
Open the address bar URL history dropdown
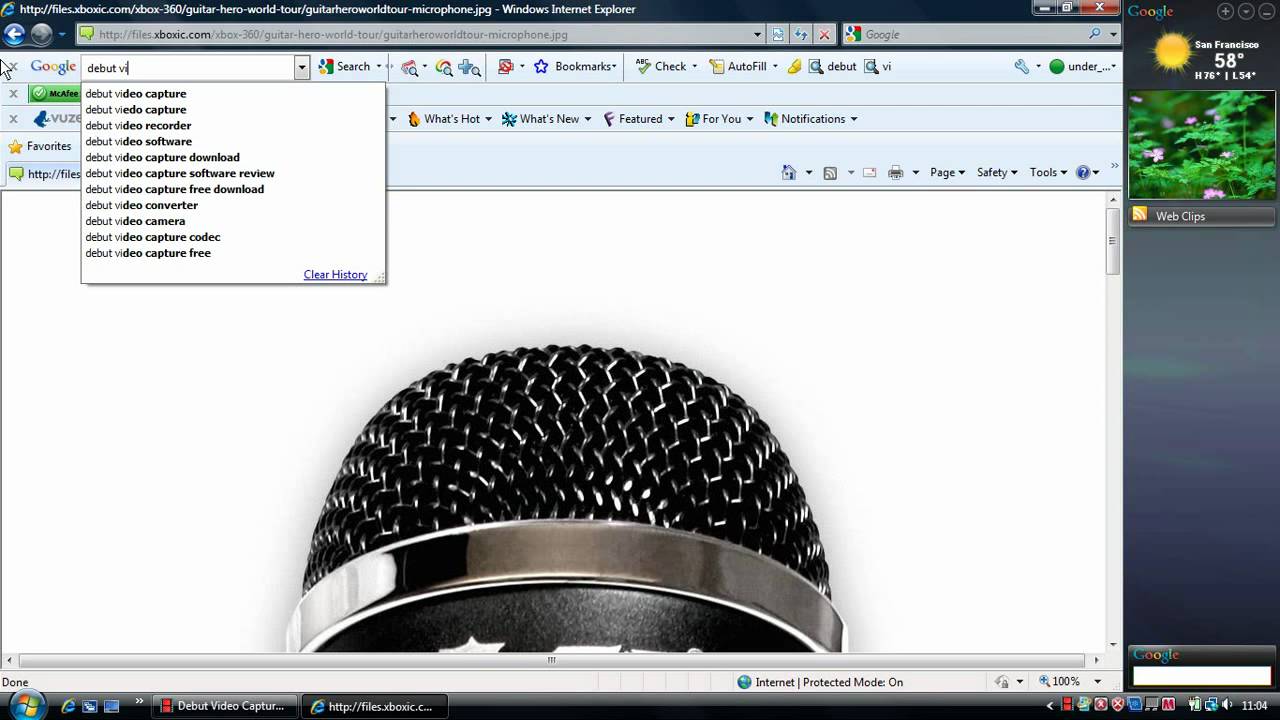click(x=757, y=34)
